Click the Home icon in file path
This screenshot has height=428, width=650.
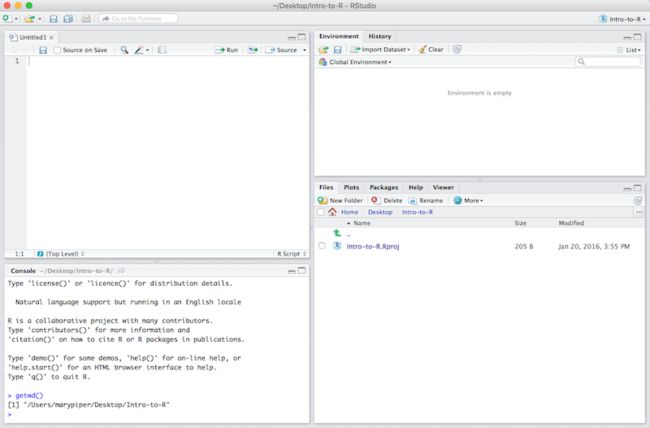(332, 212)
